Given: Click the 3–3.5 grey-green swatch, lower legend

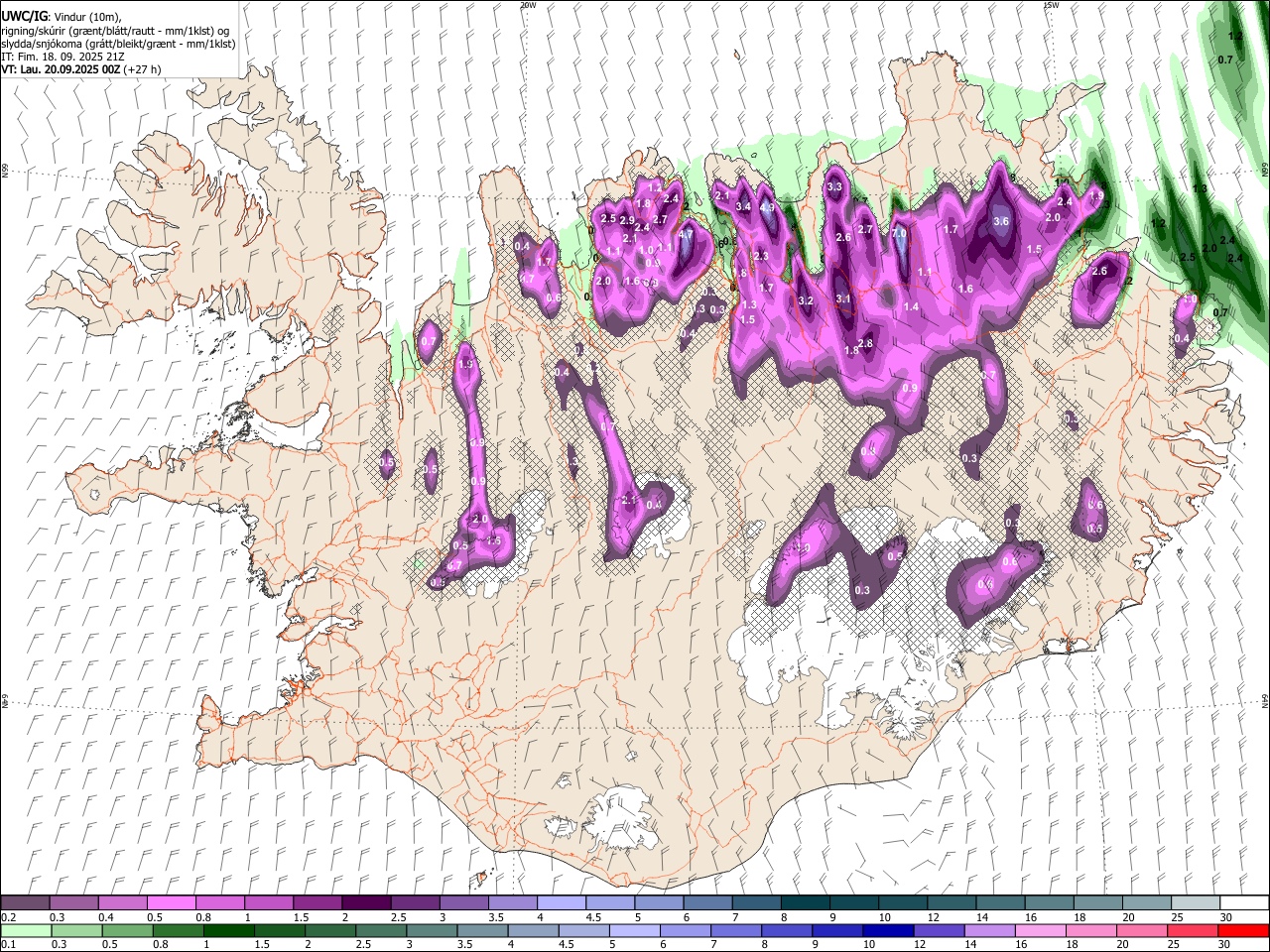Looking at the screenshot, I should [x=432, y=930].
